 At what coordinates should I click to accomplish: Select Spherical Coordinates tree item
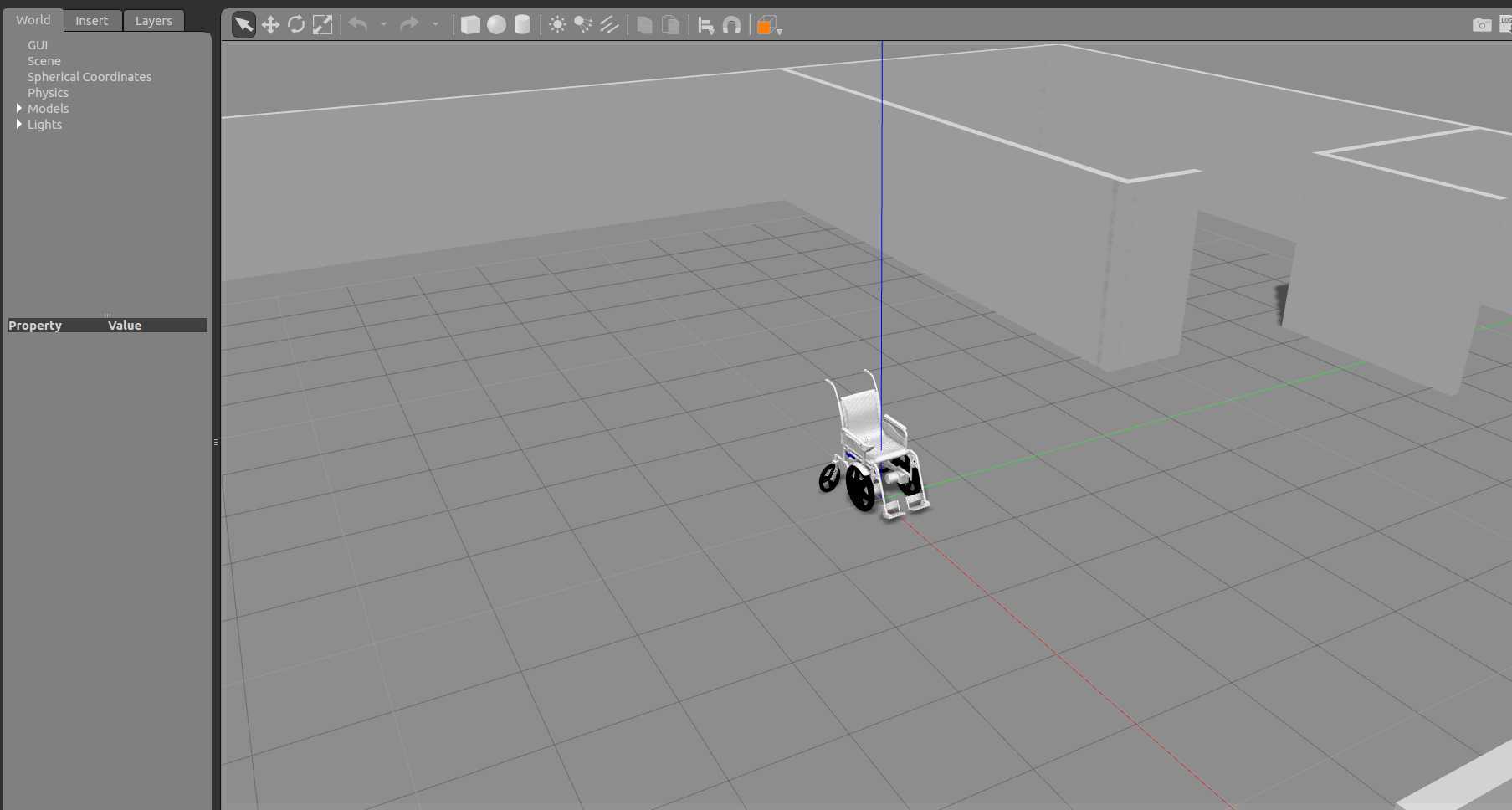(x=90, y=77)
